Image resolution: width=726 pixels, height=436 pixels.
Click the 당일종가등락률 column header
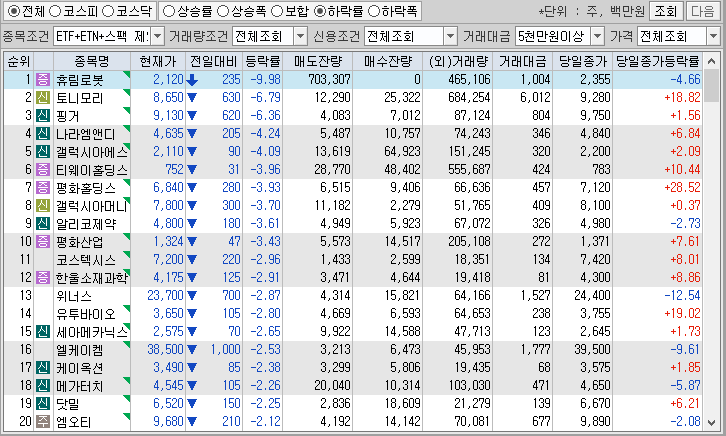pyautogui.click(x=657, y=61)
